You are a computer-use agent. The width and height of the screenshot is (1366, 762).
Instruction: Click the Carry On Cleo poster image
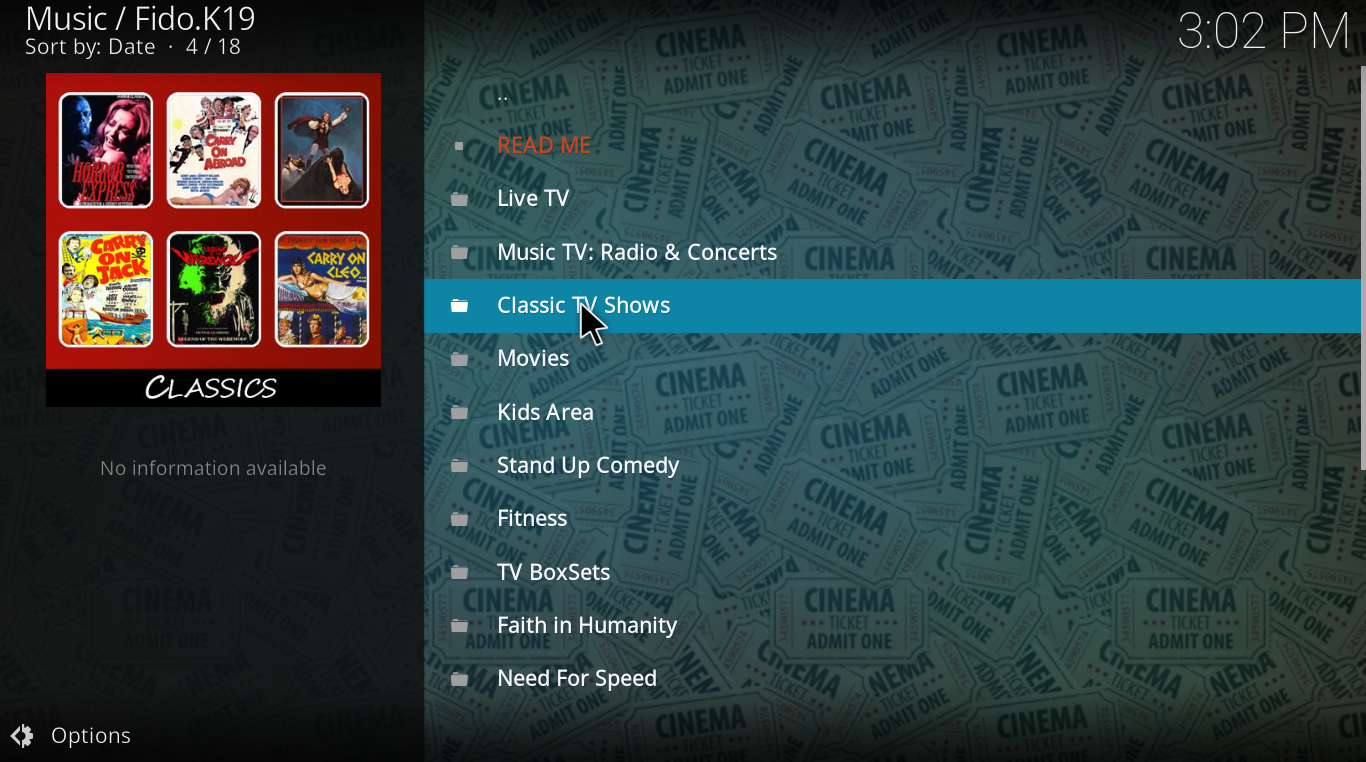[x=322, y=290]
